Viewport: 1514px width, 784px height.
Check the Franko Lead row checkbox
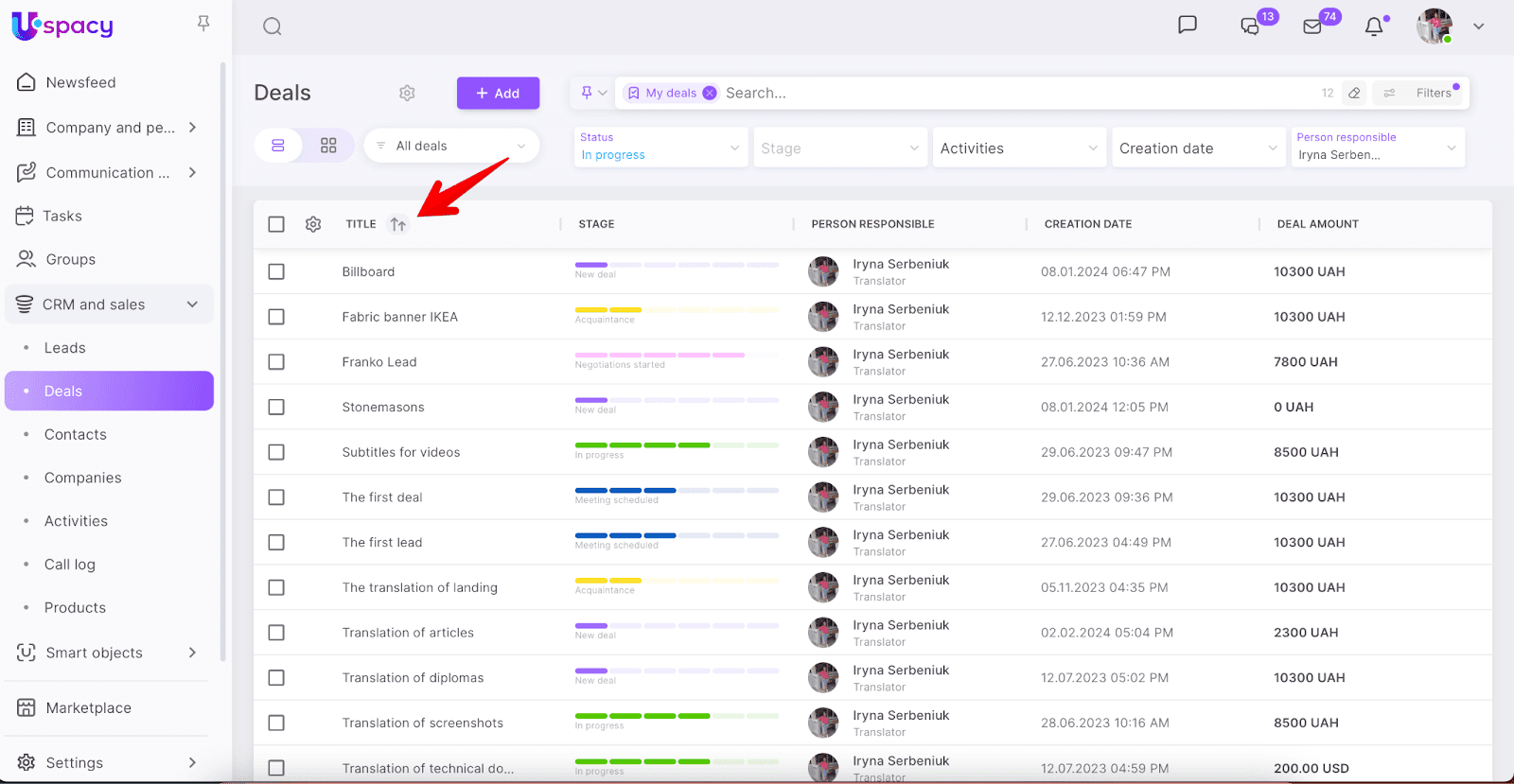[276, 362]
